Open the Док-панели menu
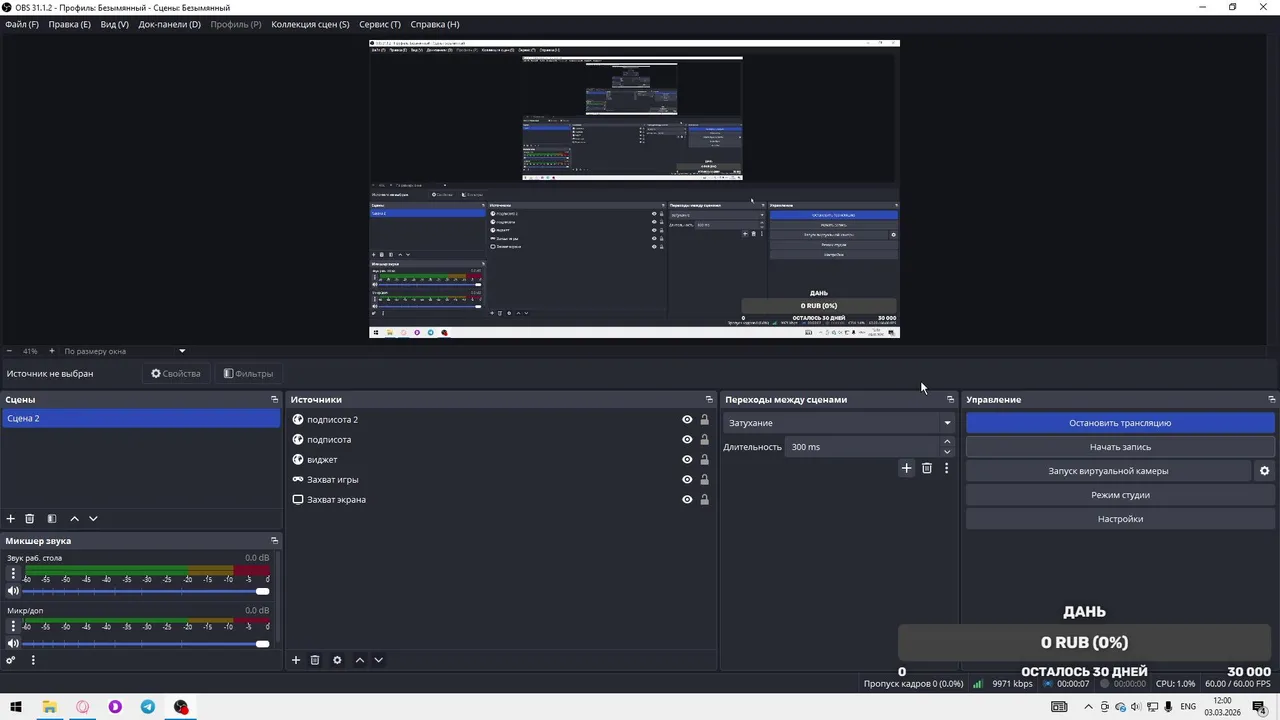The width and height of the screenshot is (1280, 720). click(x=169, y=24)
